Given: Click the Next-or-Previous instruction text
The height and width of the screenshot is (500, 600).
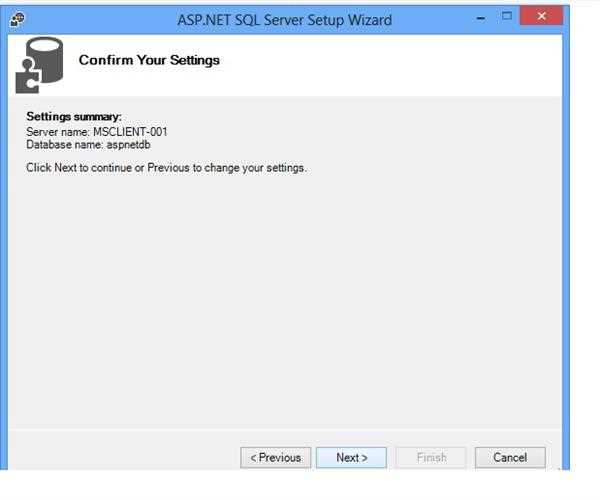Looking at the screenshot, I should pos(166,168).
